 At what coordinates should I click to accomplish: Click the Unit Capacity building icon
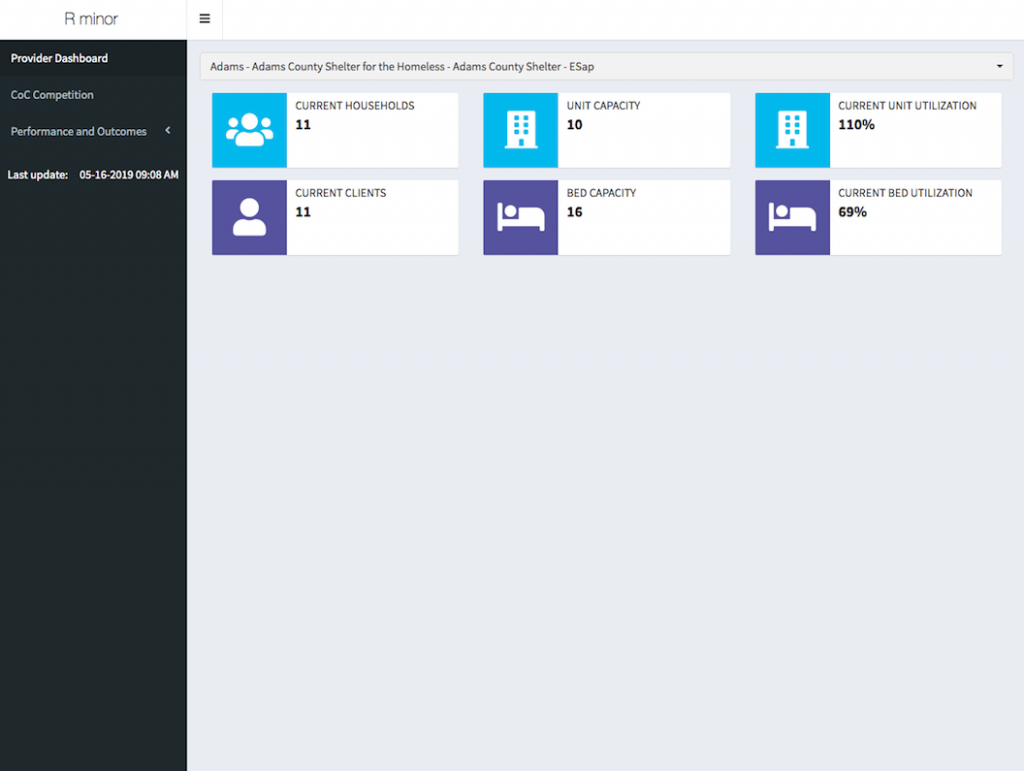(520, 130)
